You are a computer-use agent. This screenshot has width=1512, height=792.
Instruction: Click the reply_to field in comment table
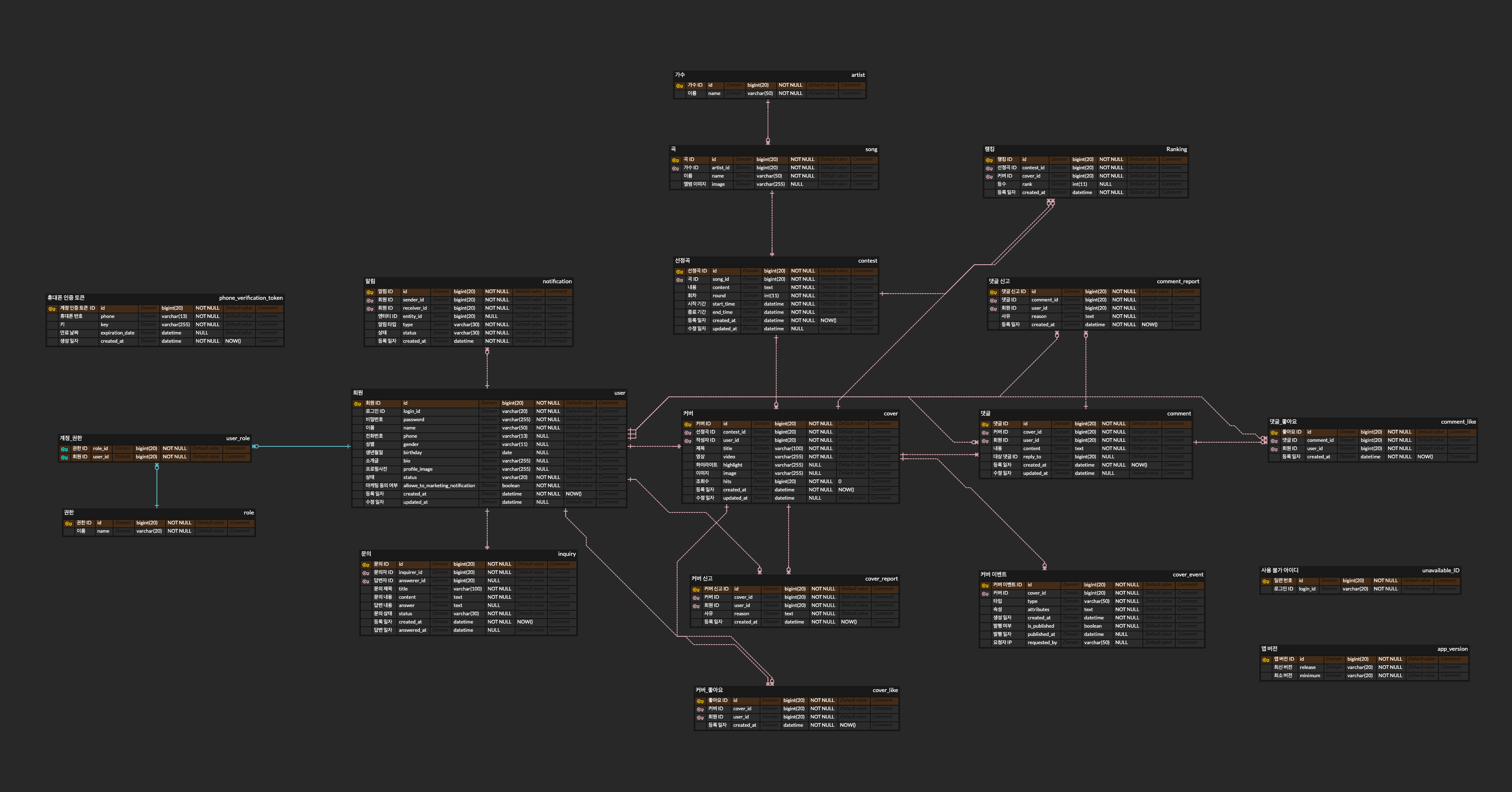(x=1032, y=457)
